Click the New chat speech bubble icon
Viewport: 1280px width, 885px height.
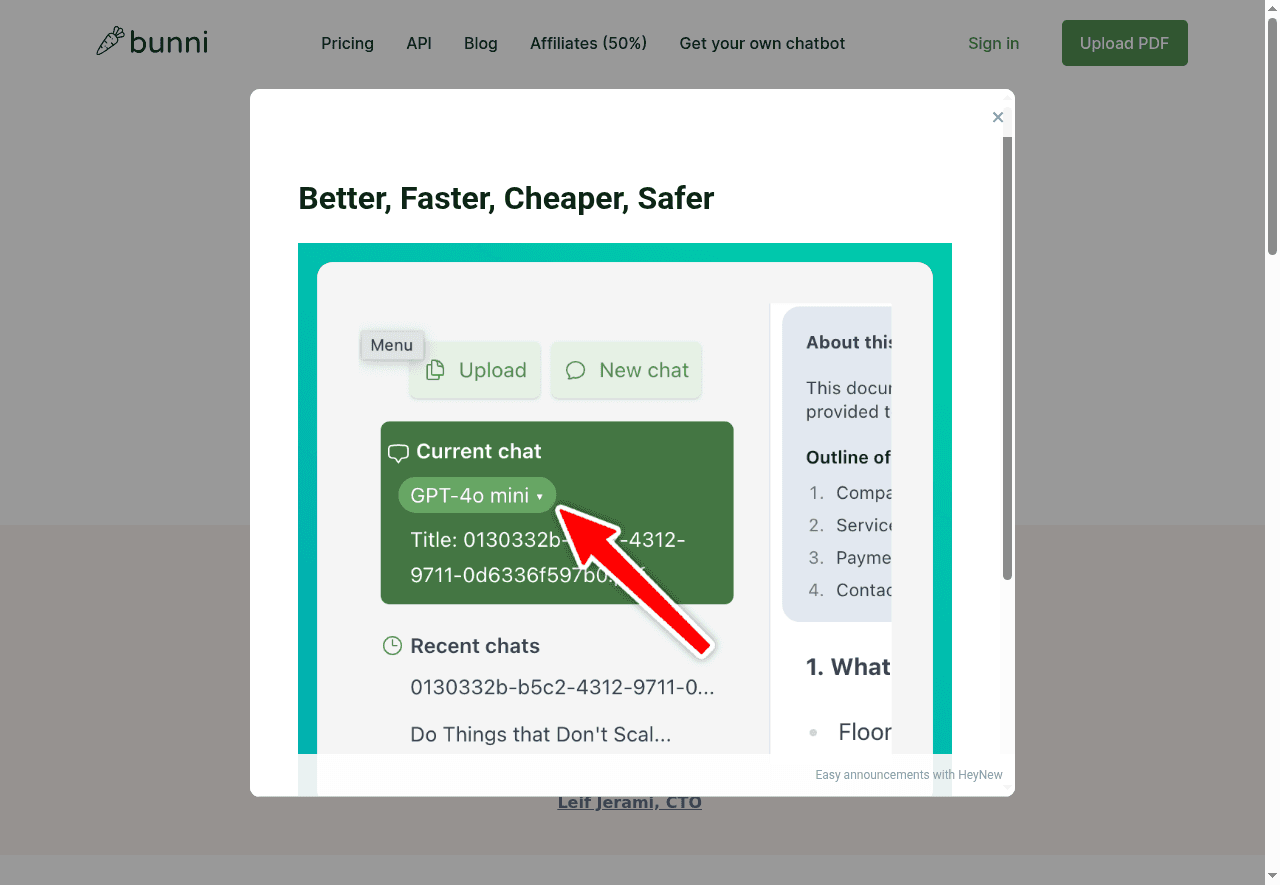576,371
